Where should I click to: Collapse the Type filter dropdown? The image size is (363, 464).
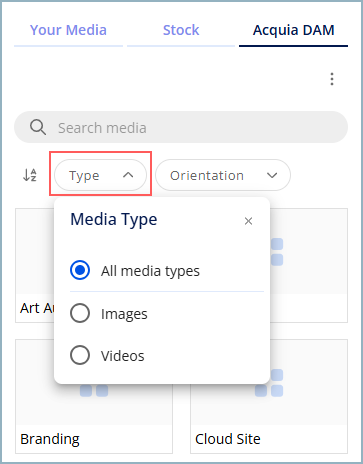pyautogui.click(x=100, y=175)
